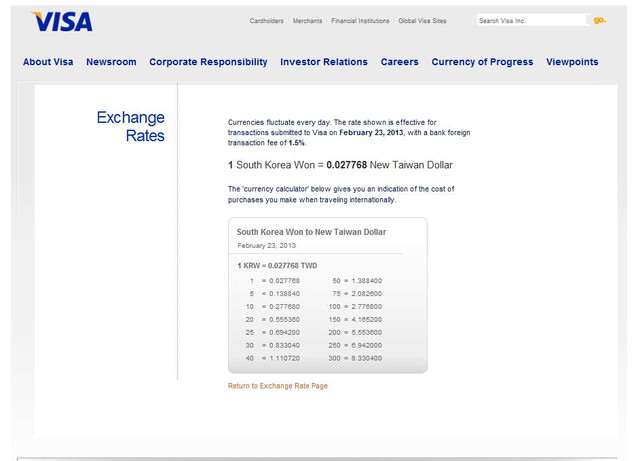Screen dimensions: 640x461
Task: Open the Global Visa Sites link
Action: [x=422, y=21]
